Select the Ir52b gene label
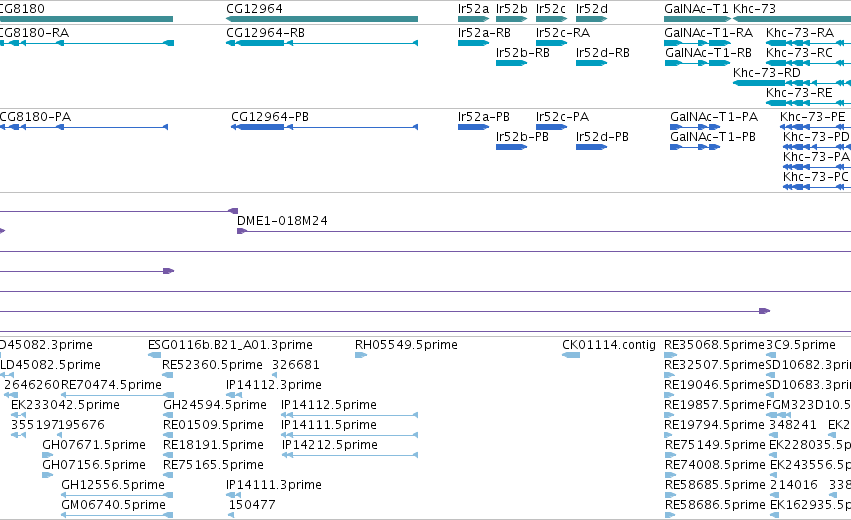 point(512,9)
